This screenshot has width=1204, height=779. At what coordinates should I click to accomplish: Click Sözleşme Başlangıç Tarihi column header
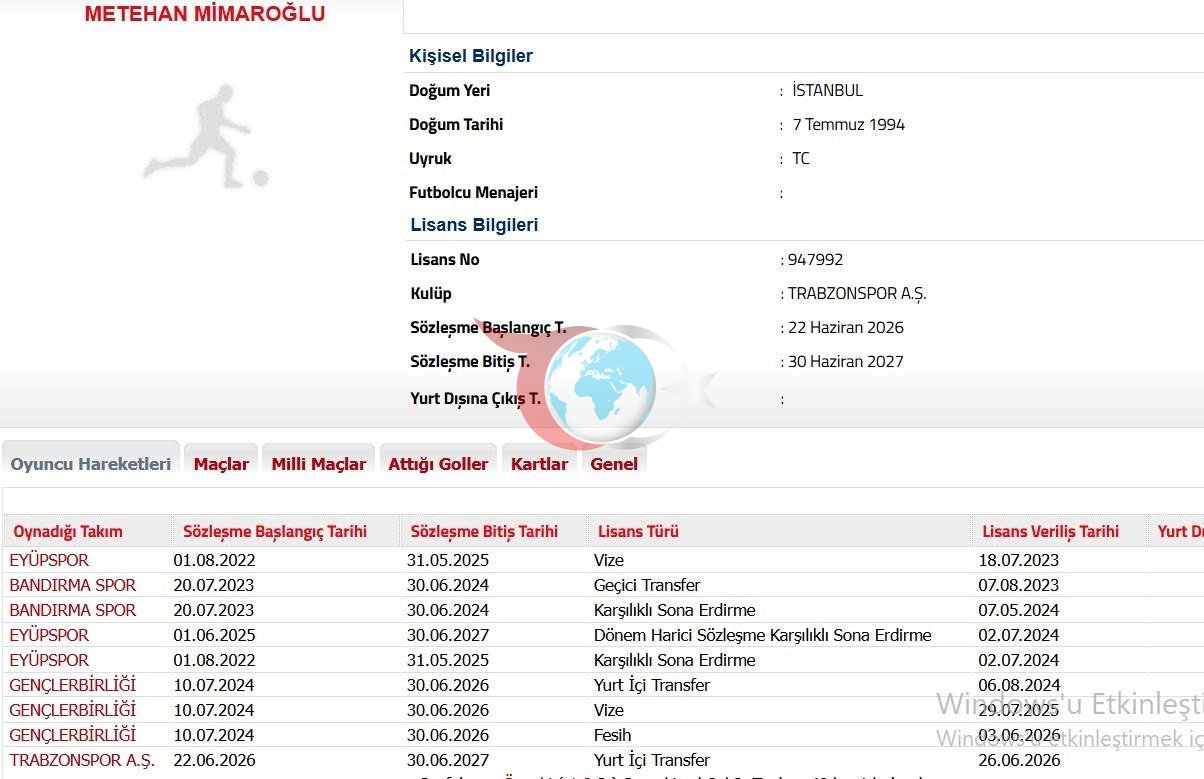pos(275,531)
